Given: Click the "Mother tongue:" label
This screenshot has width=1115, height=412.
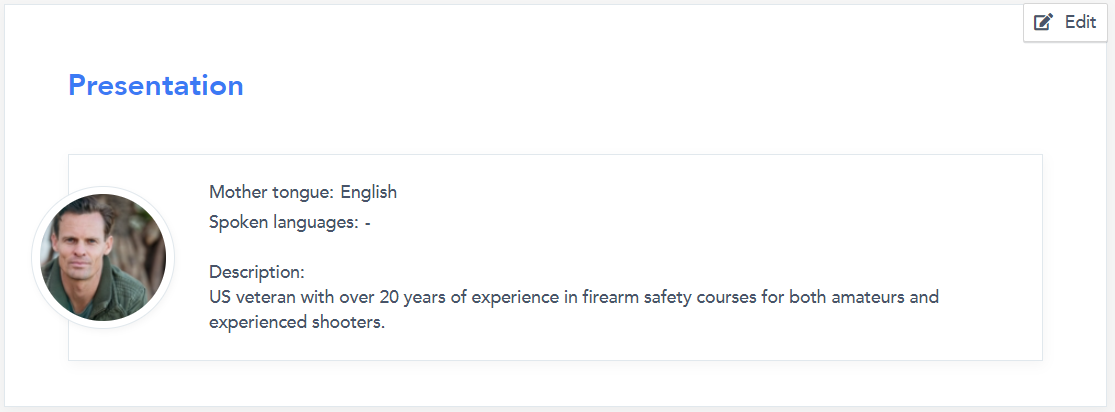Looking at the screenshot, I should coord(271,192).
